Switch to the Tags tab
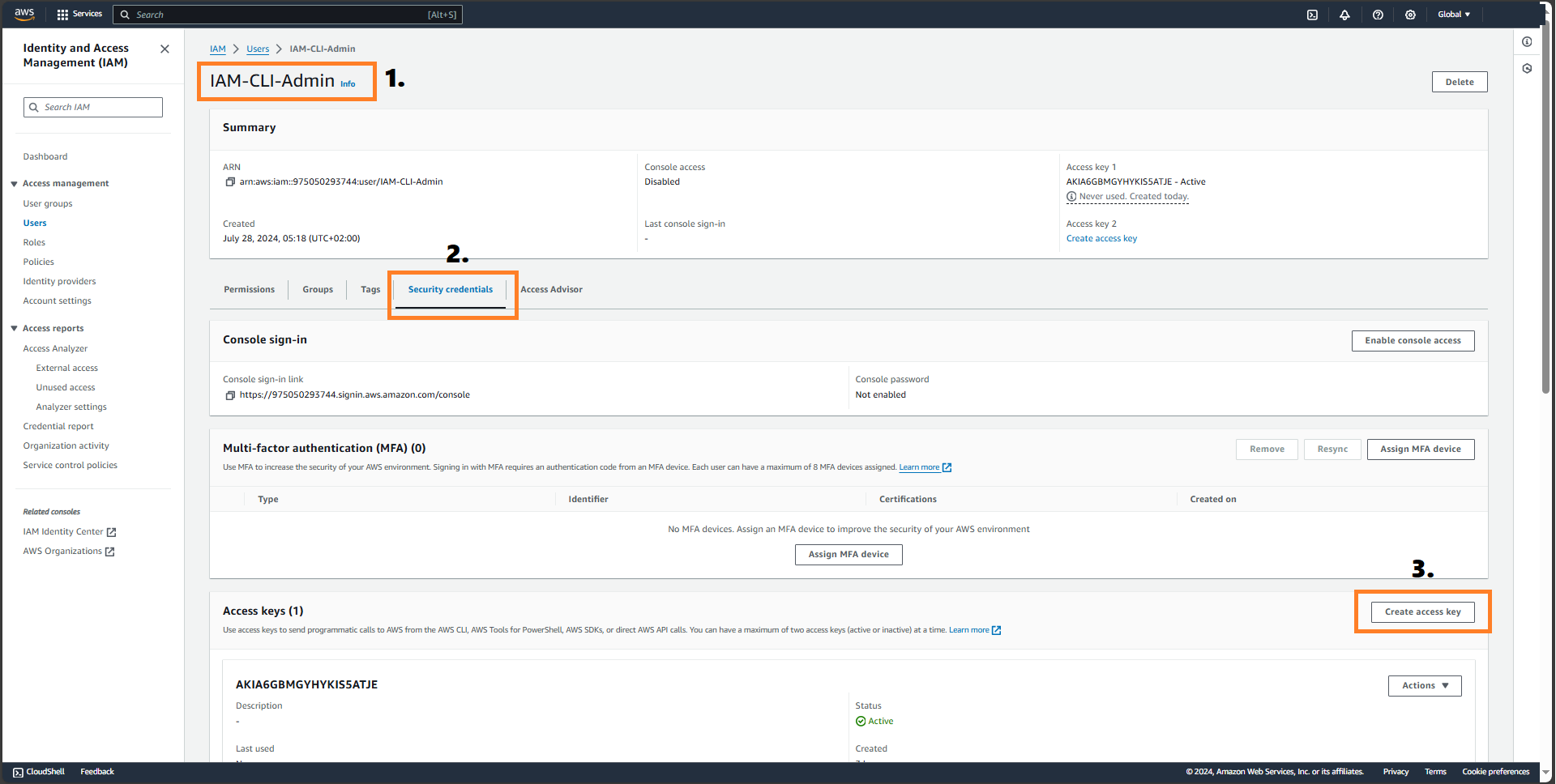 370,290
